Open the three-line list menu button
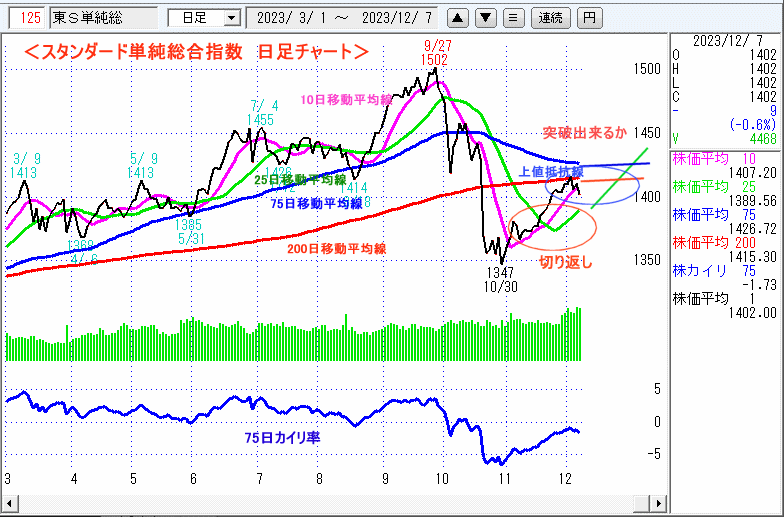 coord(512,17)
